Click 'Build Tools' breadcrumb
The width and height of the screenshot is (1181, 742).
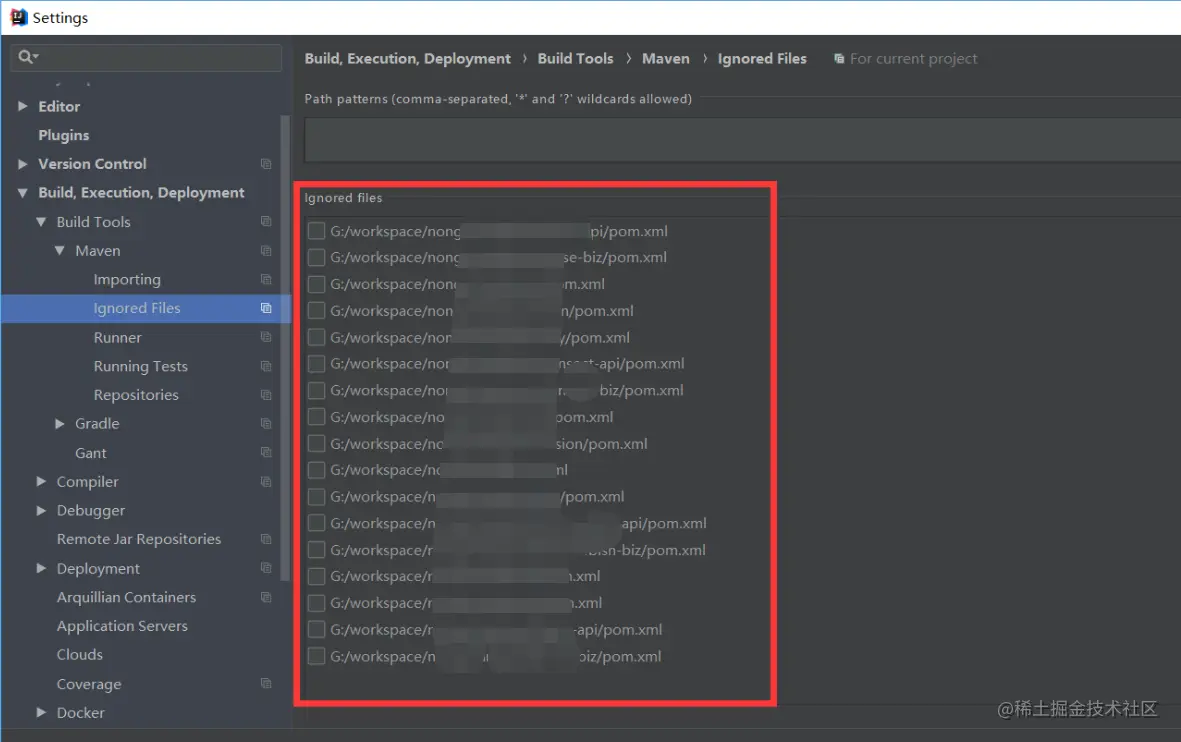tap(575, 59)
